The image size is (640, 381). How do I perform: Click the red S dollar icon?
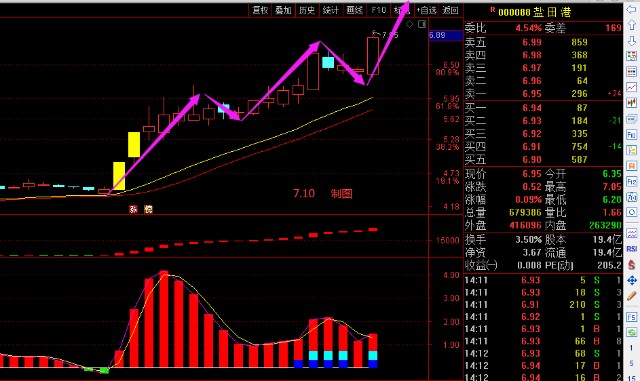tap(631, 265)
